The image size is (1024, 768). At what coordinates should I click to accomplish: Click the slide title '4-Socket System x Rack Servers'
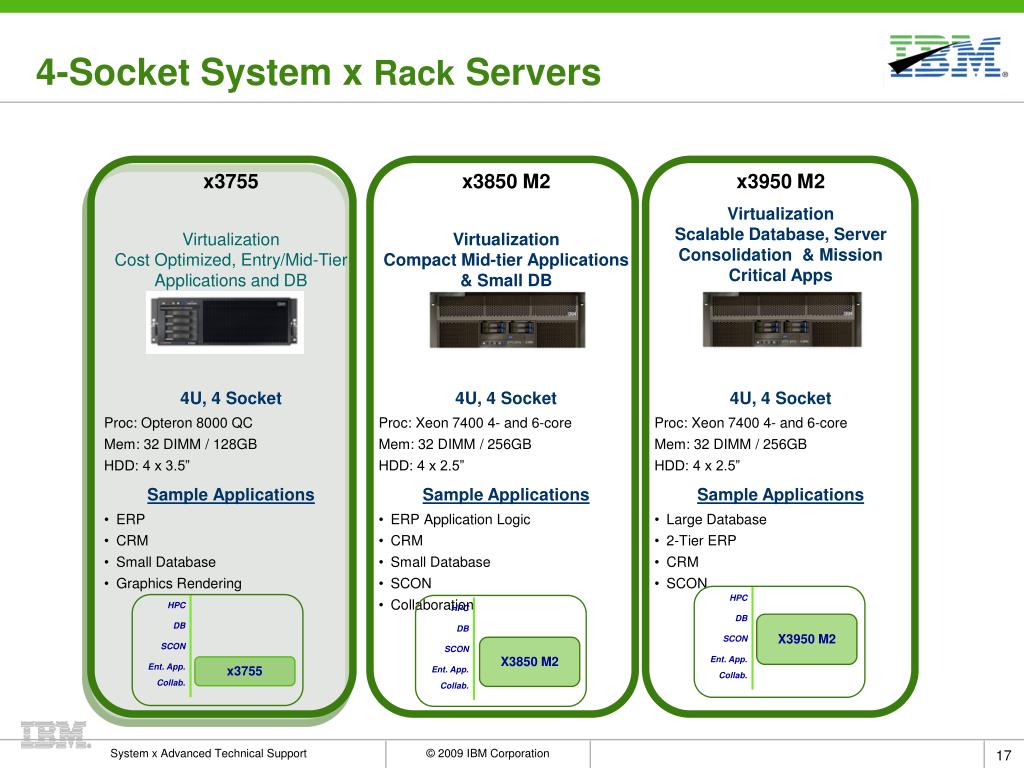[x=318, y=72]
